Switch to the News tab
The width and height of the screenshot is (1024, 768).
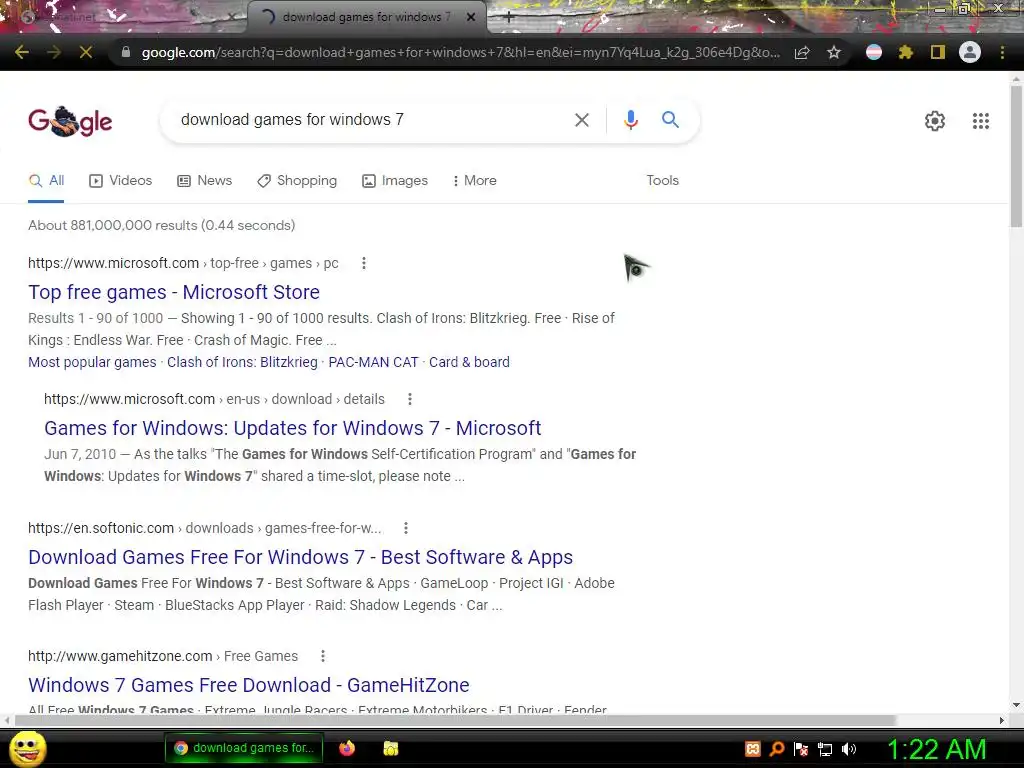click(204, 181)
